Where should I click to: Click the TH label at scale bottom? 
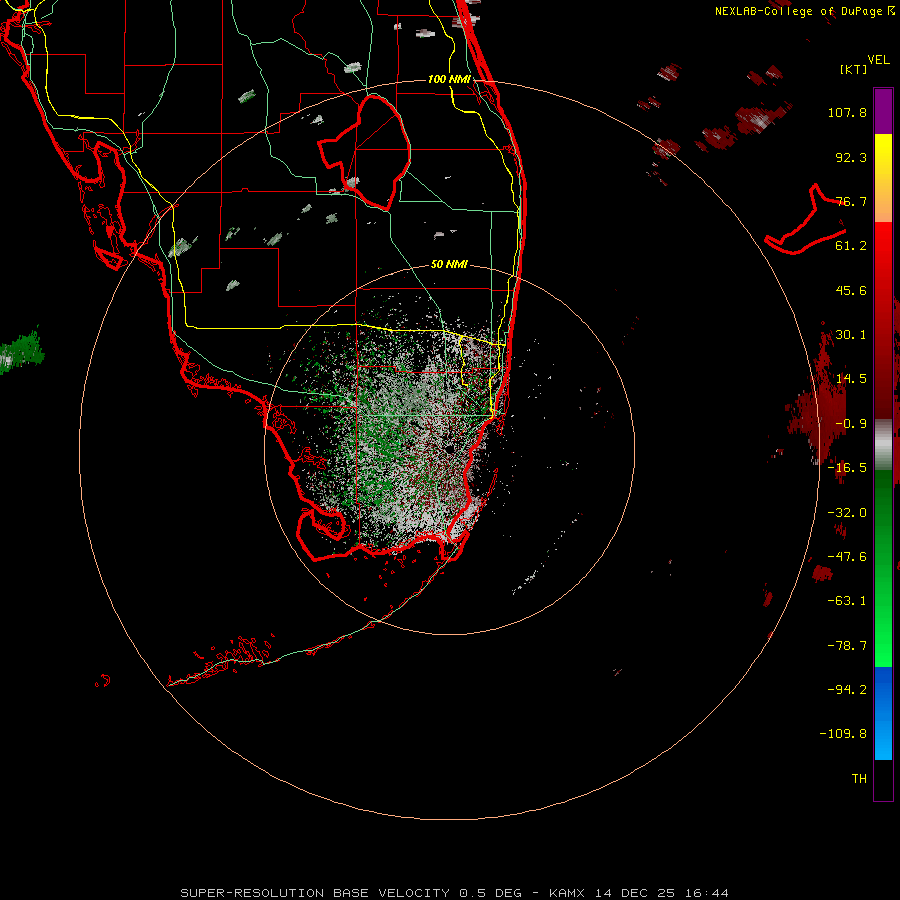click(x=859, y=779)
